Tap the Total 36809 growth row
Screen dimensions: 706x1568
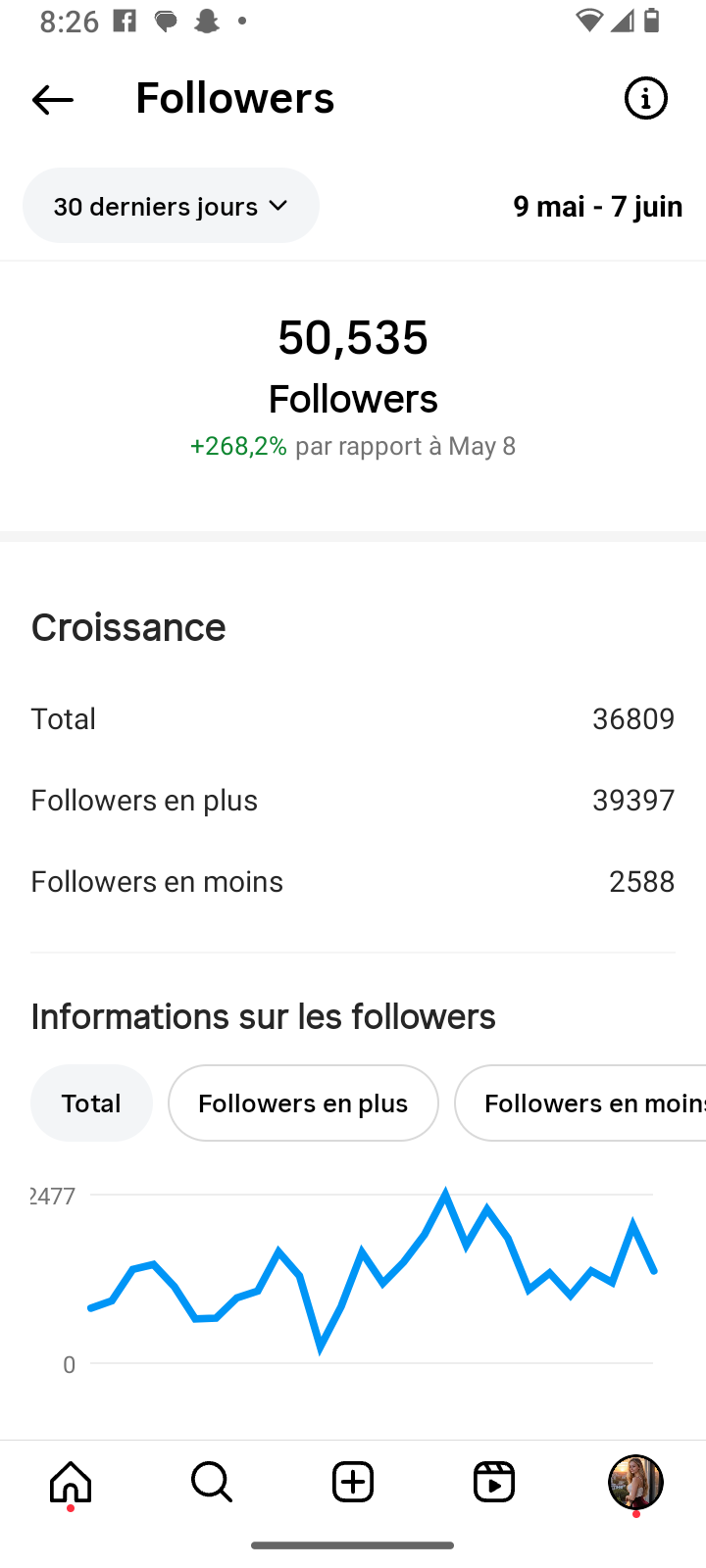pos(353,718)
